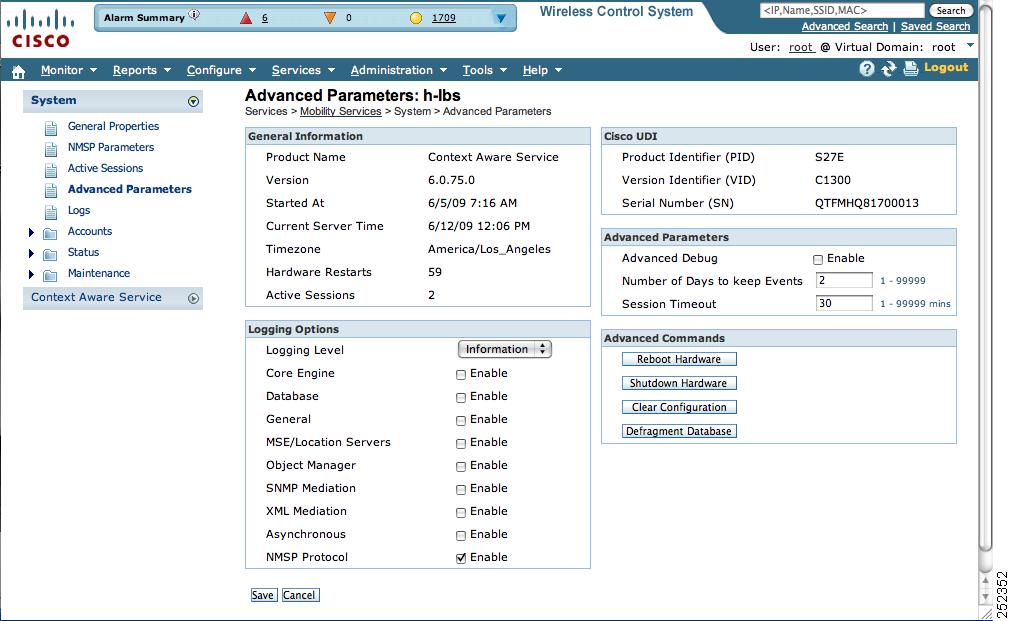The height and width of the screenshot is (621, 1010).
Task: Disable the NMSP Protocol logging checkbox
Action: 460,557
